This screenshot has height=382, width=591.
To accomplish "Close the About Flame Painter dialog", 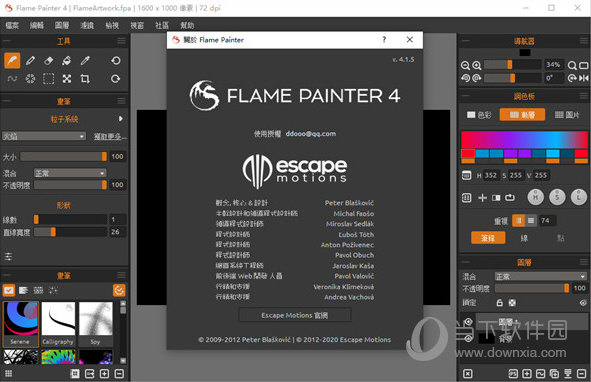I will coord(410,39).
